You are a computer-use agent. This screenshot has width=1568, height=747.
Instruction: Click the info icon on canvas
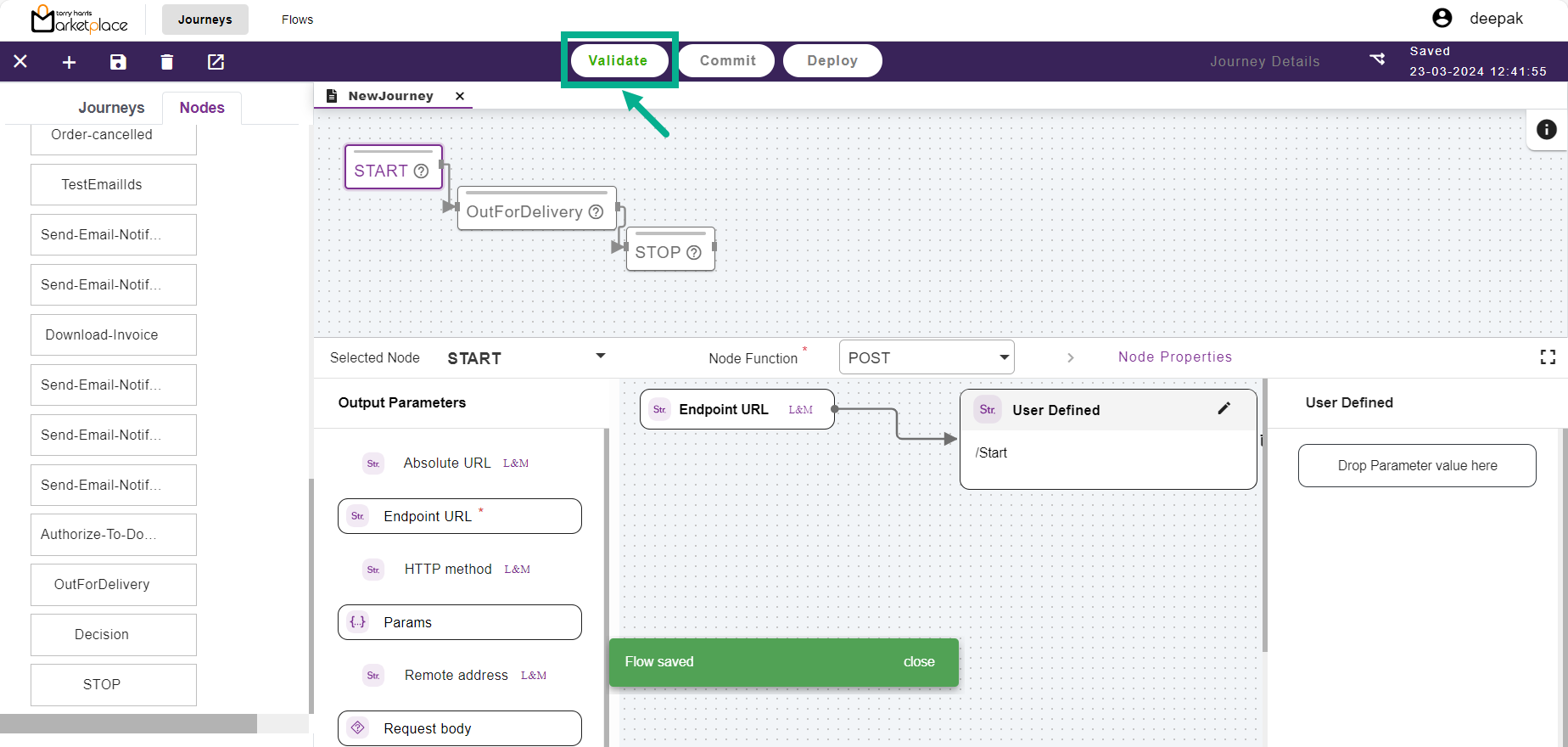pyautogui.click(x=1546, y=129)
